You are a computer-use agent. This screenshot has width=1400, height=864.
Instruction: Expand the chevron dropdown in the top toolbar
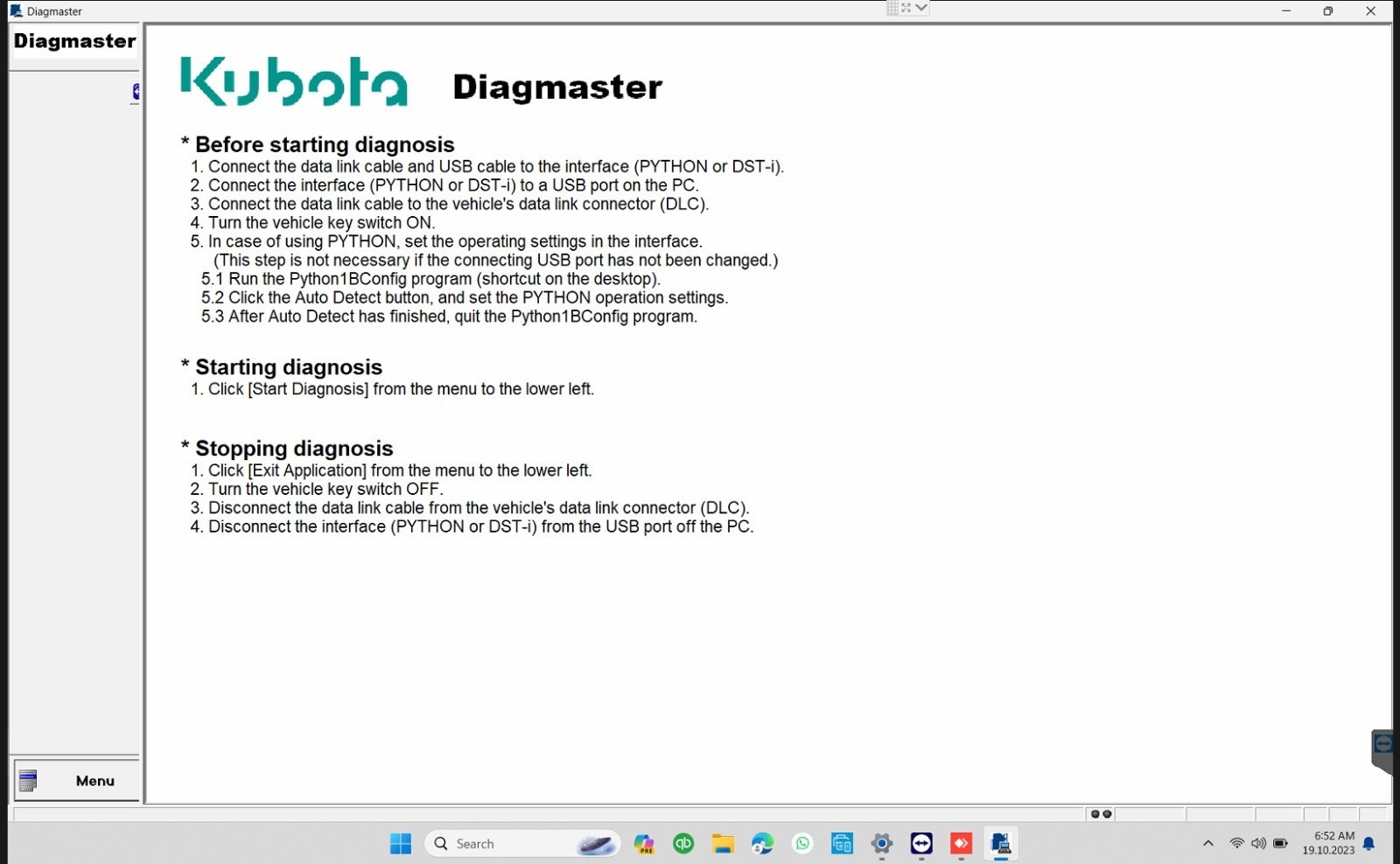click(x=921, y=8)
